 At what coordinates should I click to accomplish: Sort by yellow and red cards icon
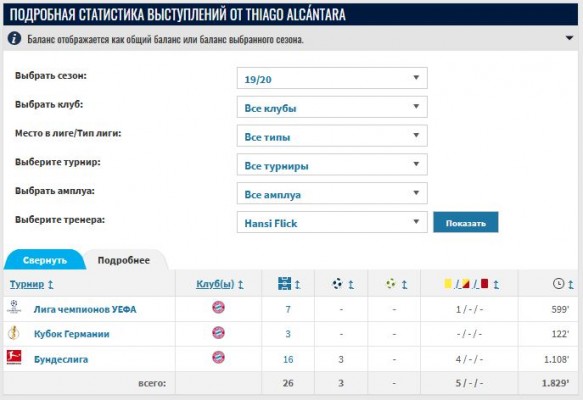pyautogui.click(x=466, y=284)
